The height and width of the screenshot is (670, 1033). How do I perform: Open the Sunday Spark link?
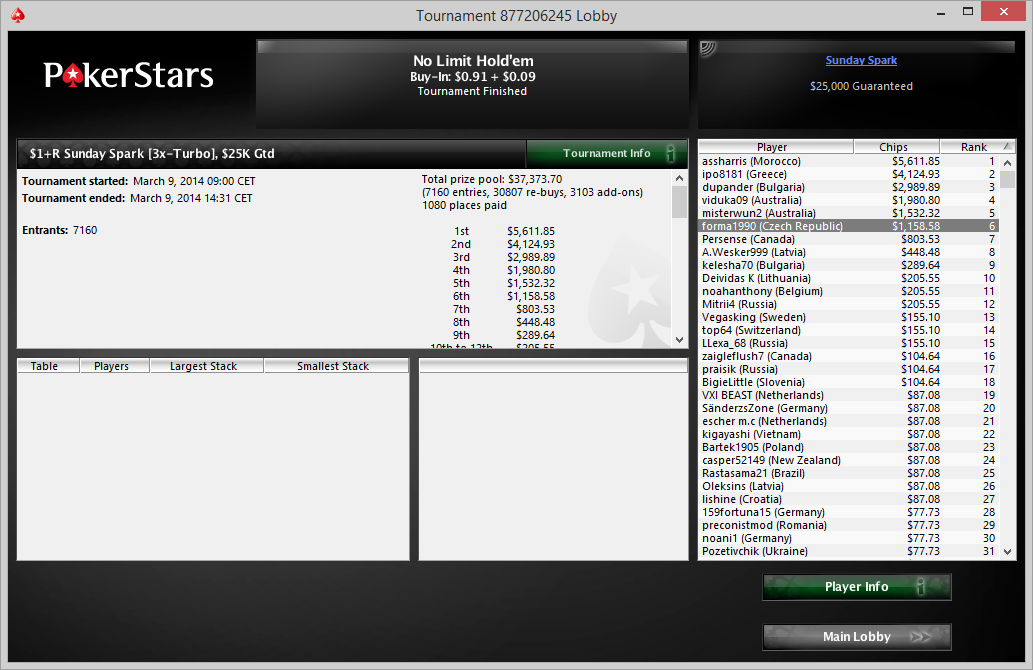(861, 61)
